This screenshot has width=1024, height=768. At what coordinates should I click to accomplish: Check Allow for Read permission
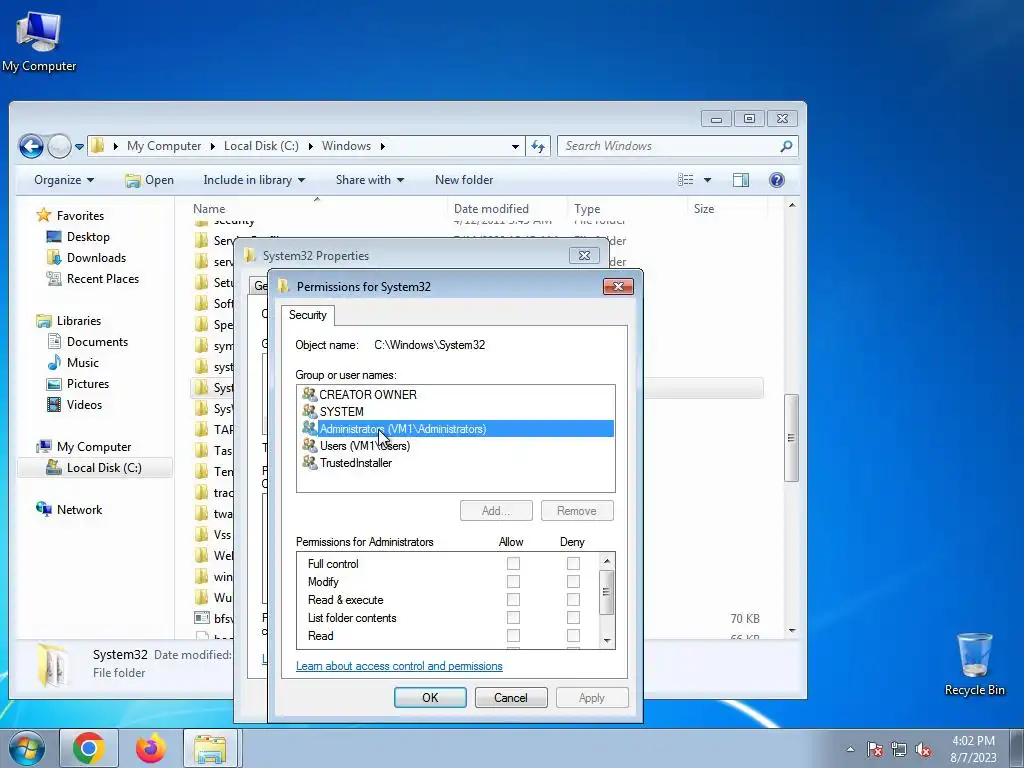(513, 635)
